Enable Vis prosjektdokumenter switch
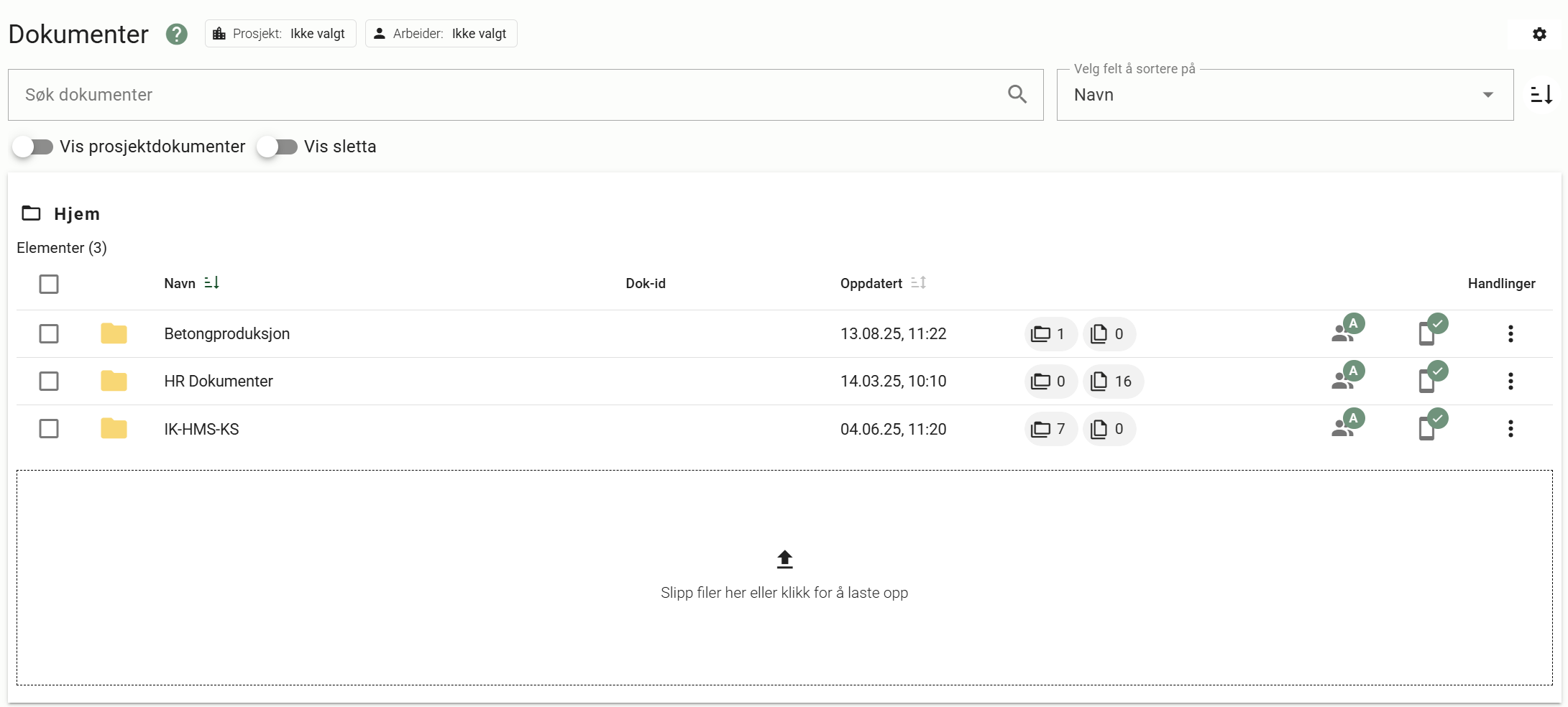 coord(33,147)
